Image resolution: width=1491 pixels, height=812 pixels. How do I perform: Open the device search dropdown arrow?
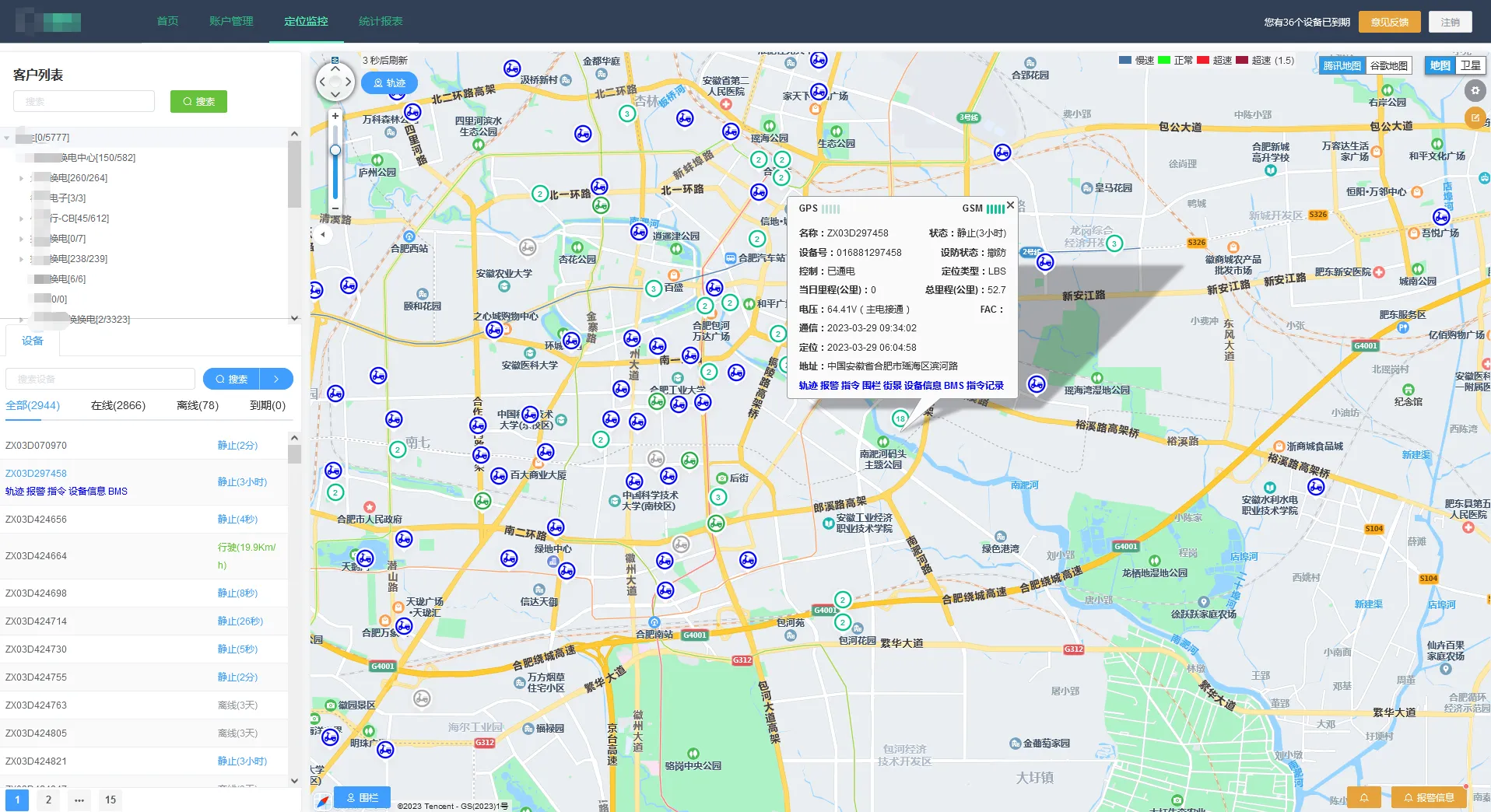(276, 379)
